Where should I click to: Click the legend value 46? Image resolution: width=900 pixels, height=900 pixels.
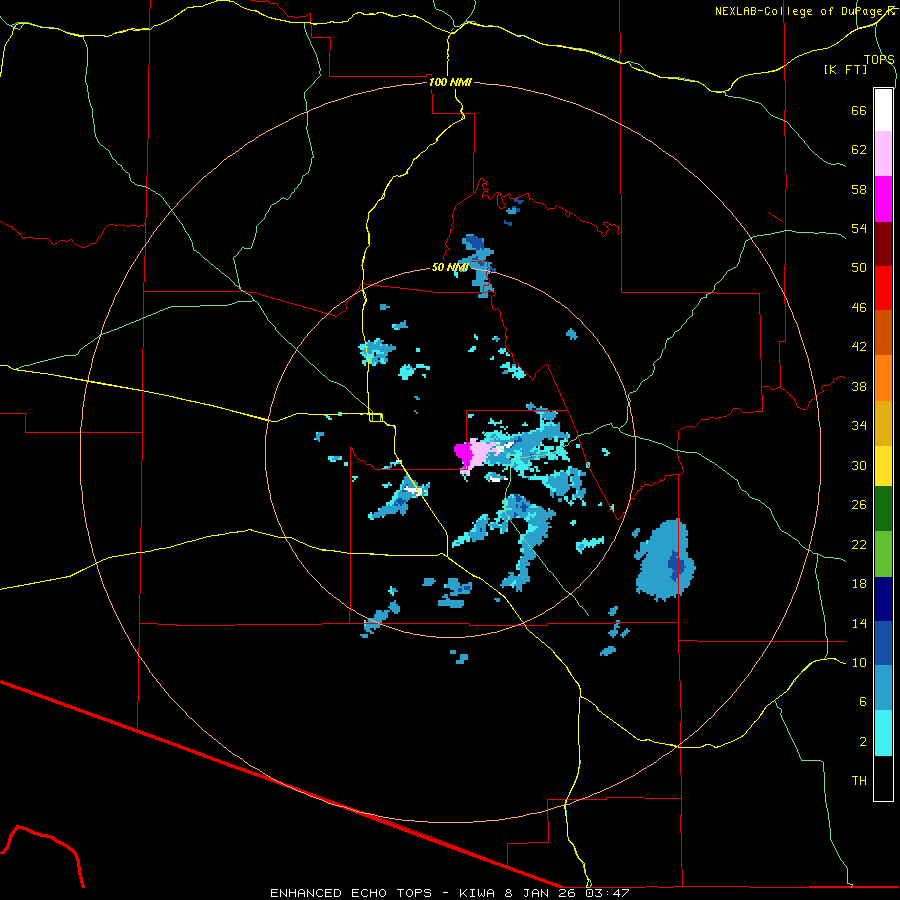(859, 308)
